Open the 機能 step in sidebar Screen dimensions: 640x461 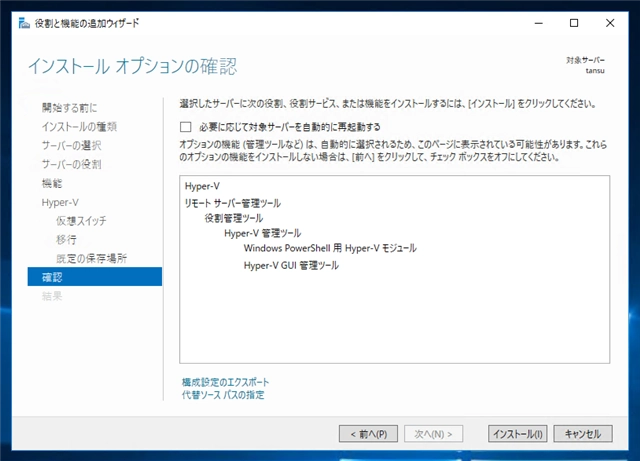click(52, 183)
